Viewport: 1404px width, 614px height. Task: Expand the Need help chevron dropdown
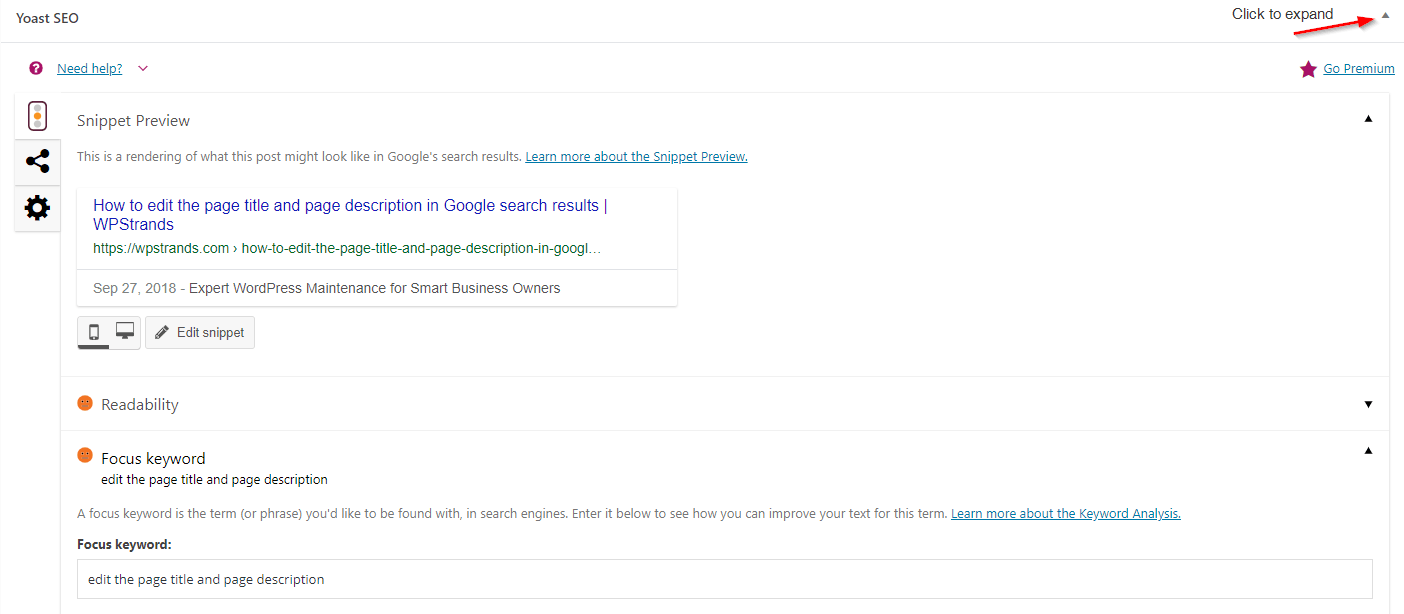[143, 68]
